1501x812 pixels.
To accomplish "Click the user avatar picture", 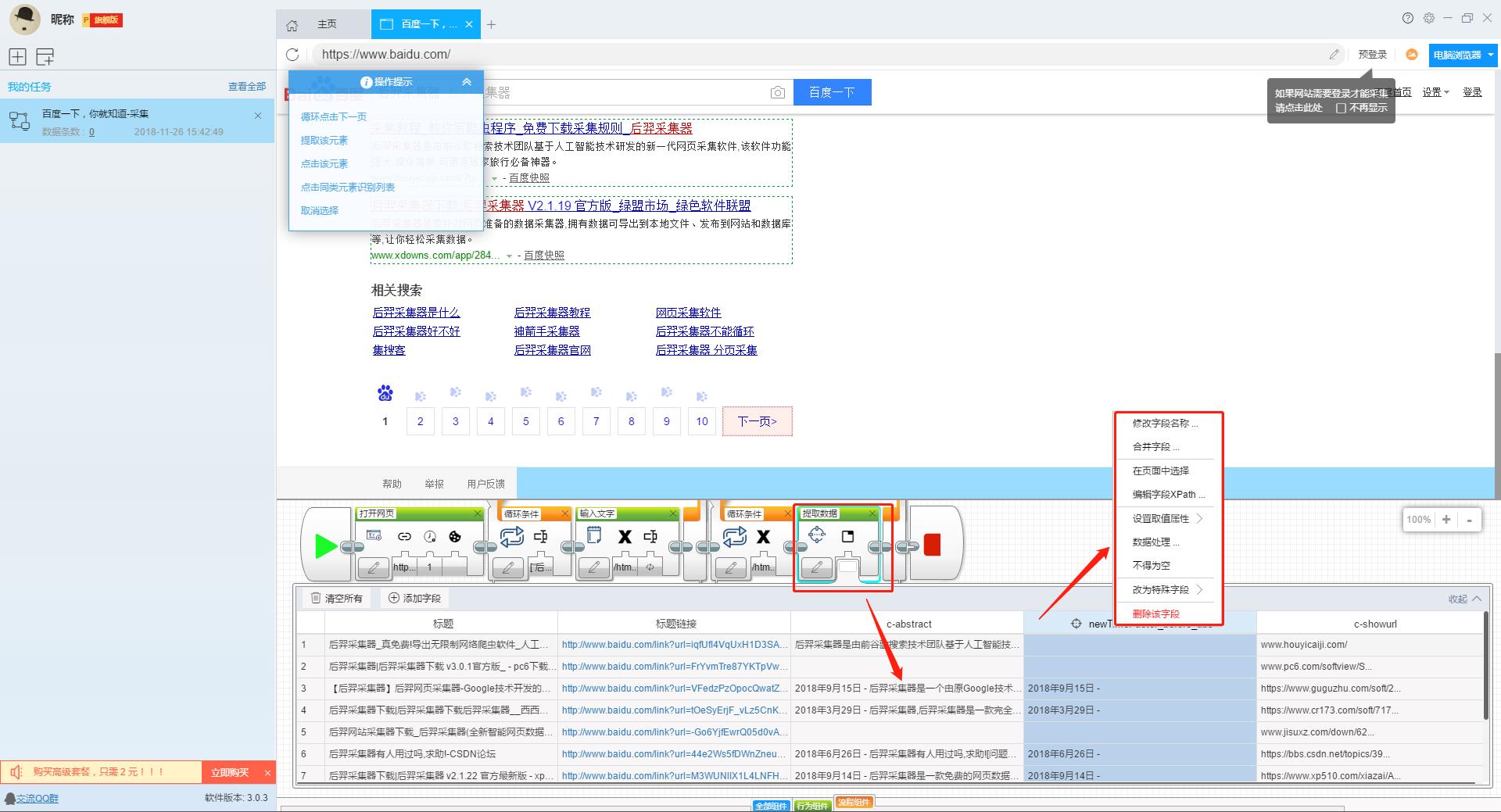I will (x=24, y=20).
